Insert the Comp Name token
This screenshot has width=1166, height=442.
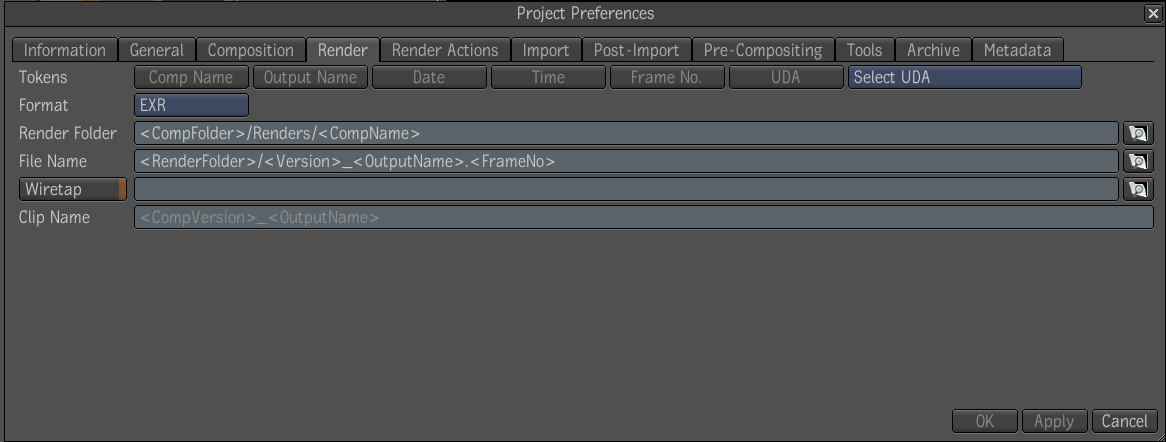click(191, 77)
